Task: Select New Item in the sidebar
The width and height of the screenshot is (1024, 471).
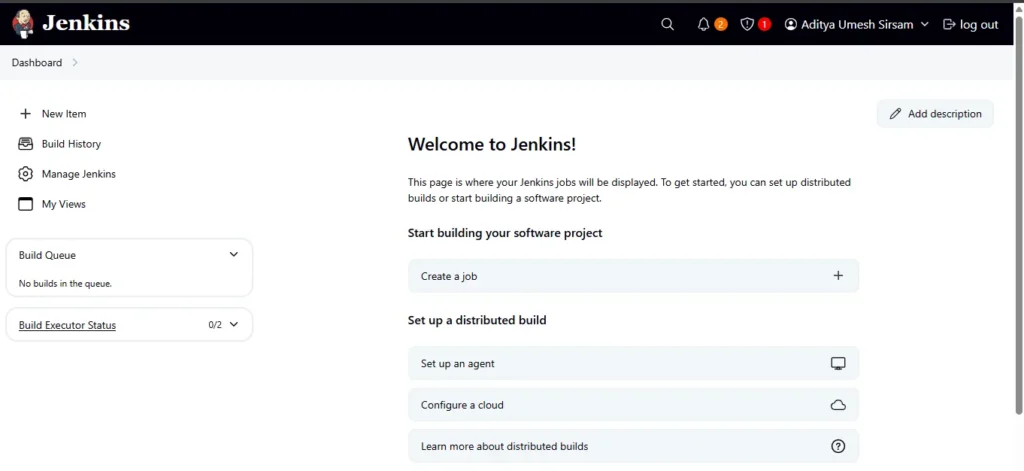Action: pyautogui.click(x=63, y=114)
